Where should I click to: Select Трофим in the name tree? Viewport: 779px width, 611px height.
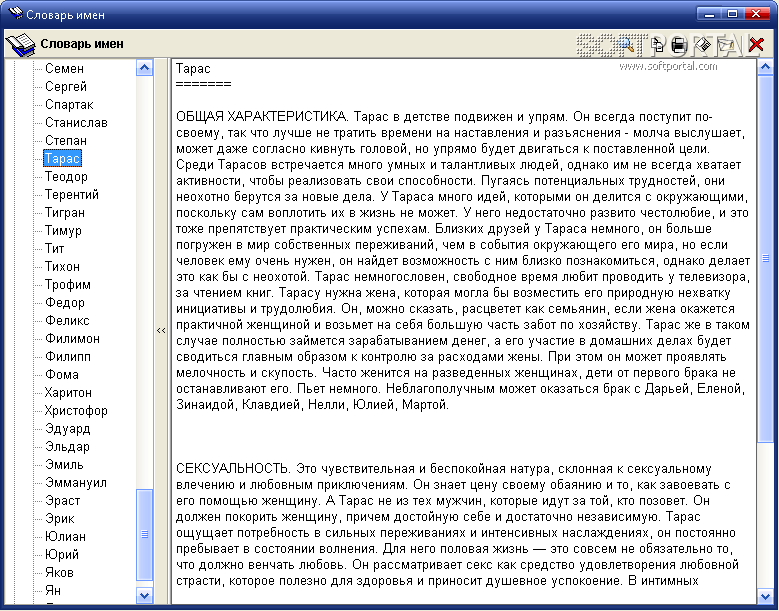(68, 285)
